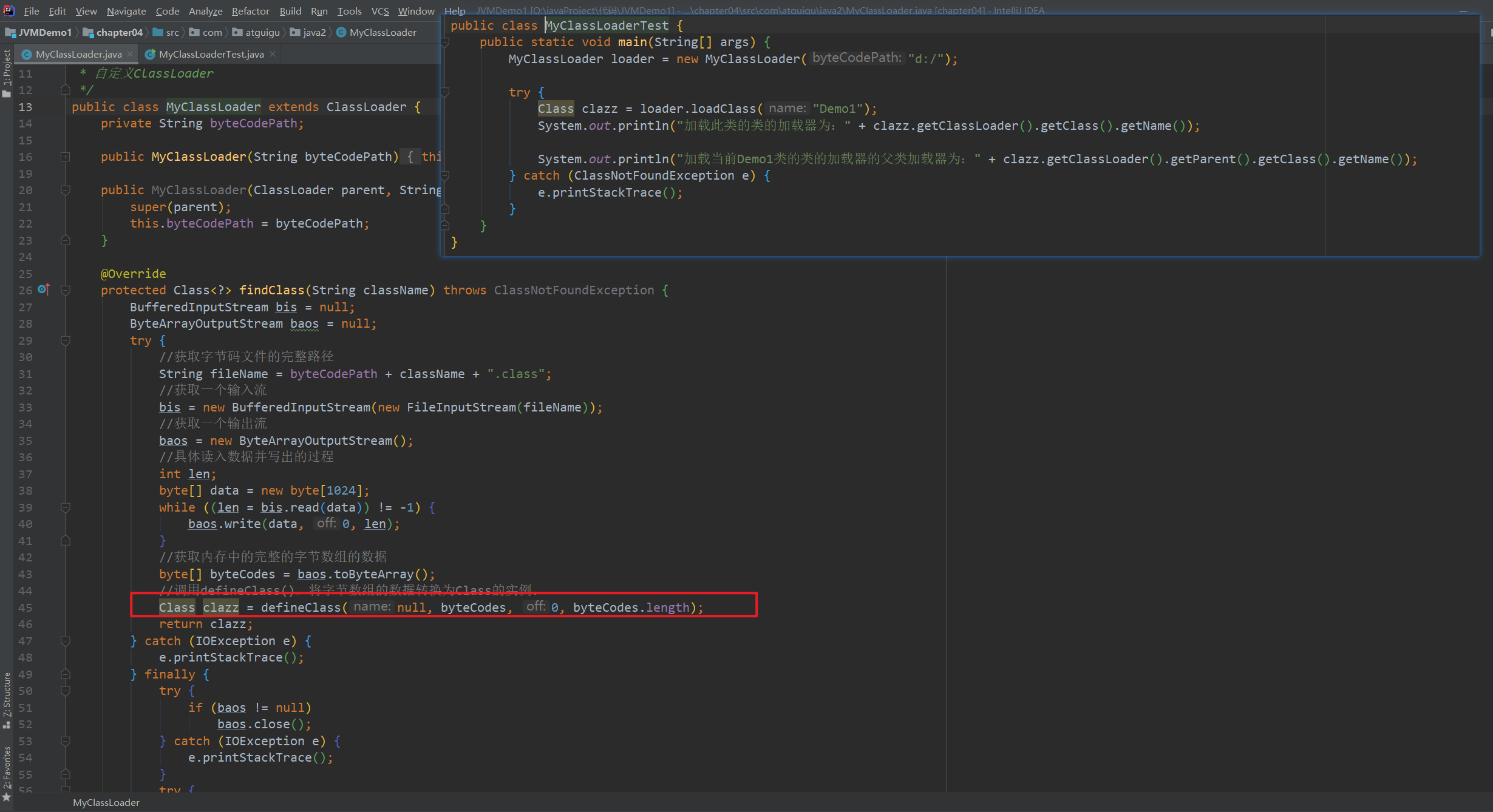Collapse the findClass method on line 26
This screenshot has height=812, width=1493.
(x=65, y=290)
